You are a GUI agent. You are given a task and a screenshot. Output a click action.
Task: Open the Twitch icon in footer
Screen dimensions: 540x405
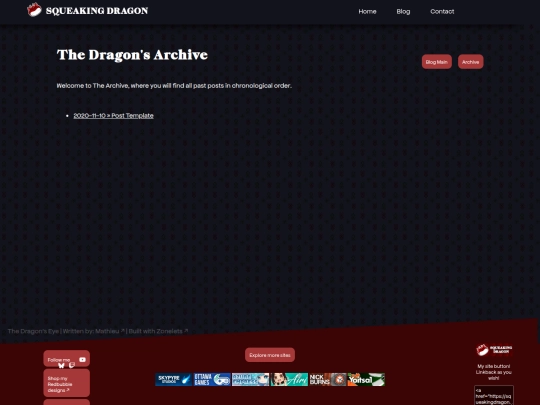tap(72, 365)
